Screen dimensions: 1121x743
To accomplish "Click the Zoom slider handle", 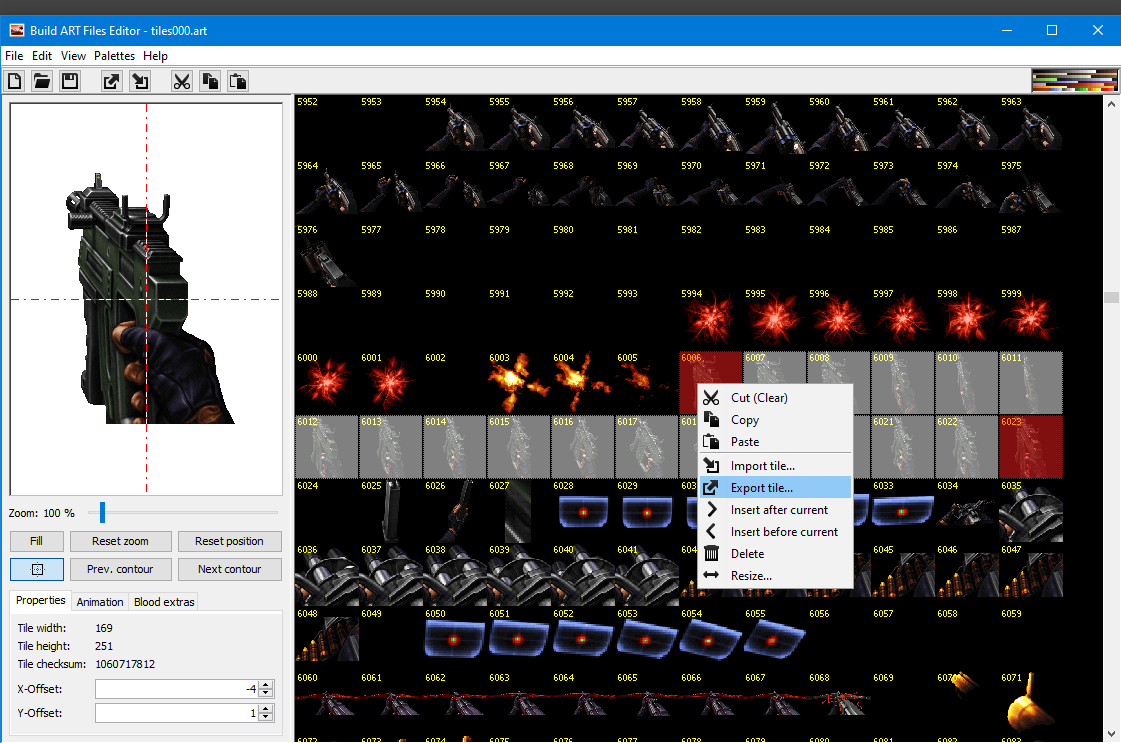I will coord(102,512).
